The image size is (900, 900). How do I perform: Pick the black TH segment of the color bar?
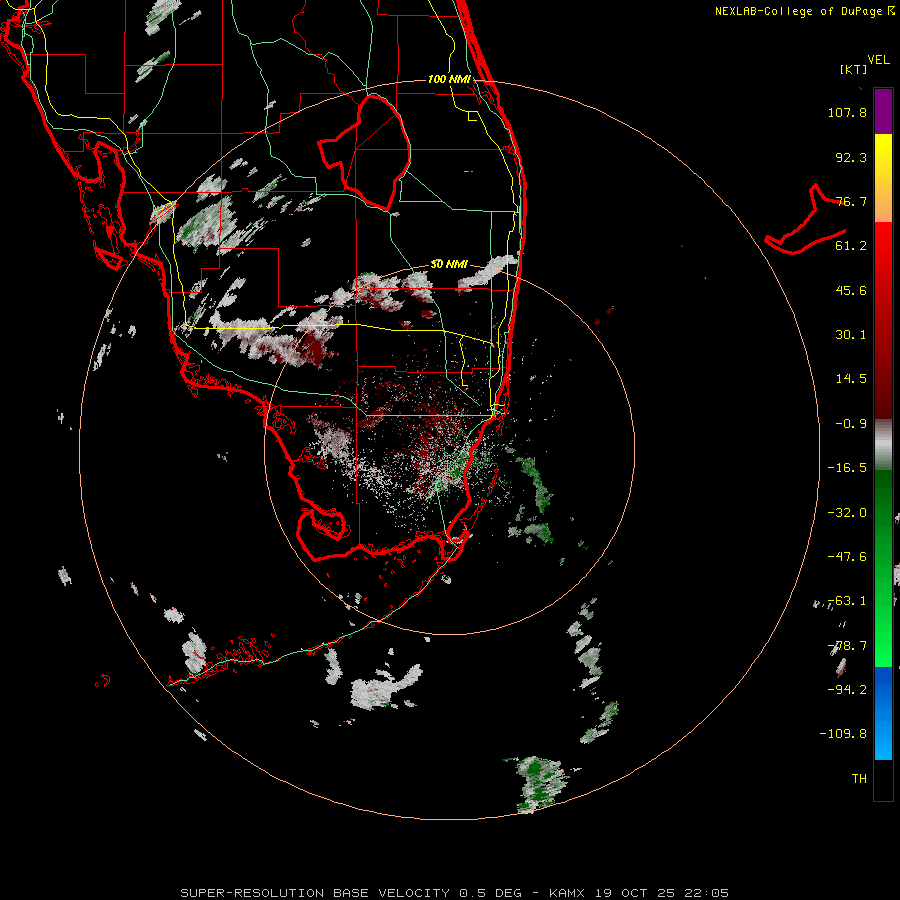point(883,779)
